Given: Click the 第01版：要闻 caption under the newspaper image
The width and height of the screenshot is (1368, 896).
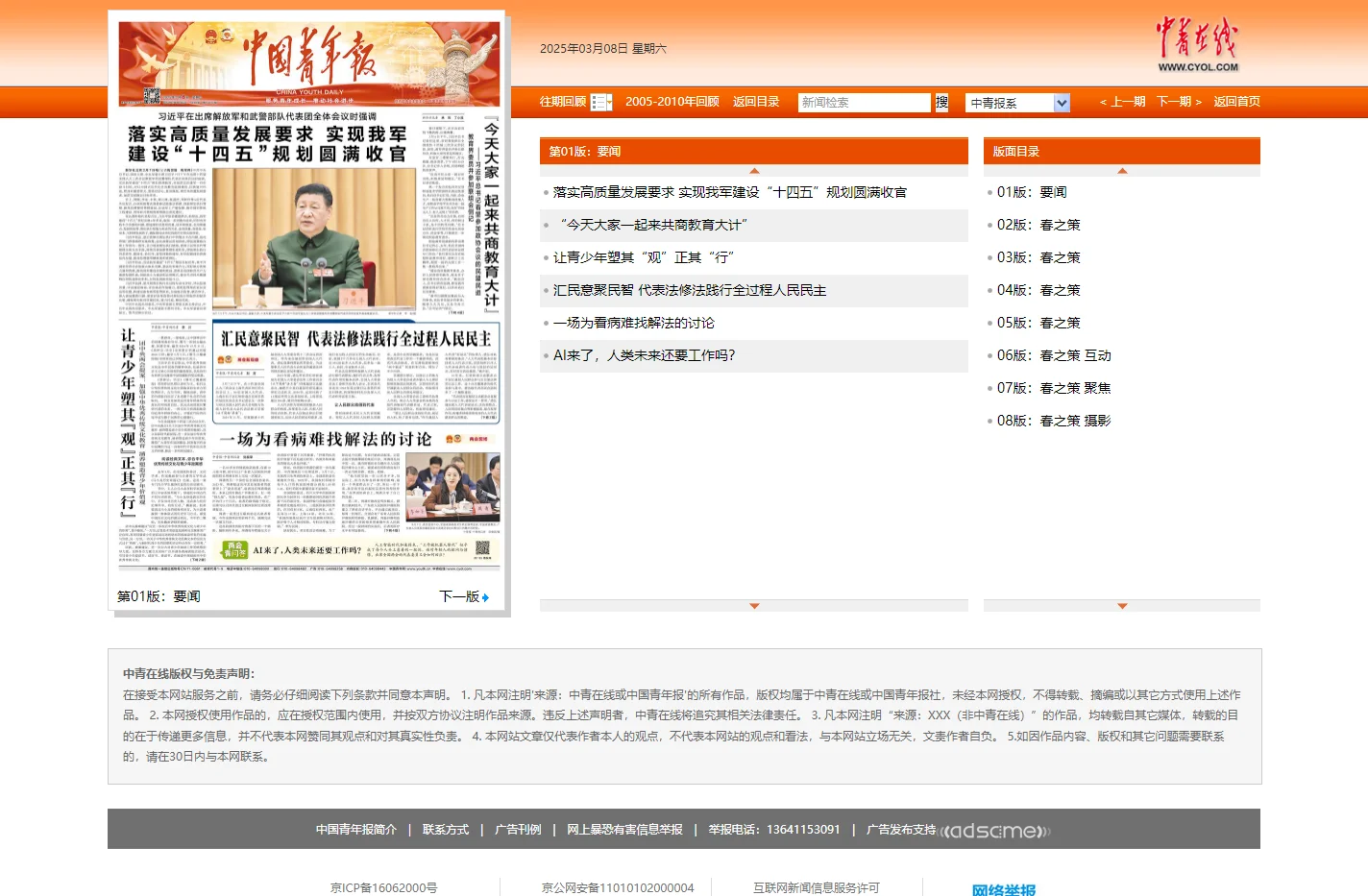Looking at the screenshot, I should 159,596.
